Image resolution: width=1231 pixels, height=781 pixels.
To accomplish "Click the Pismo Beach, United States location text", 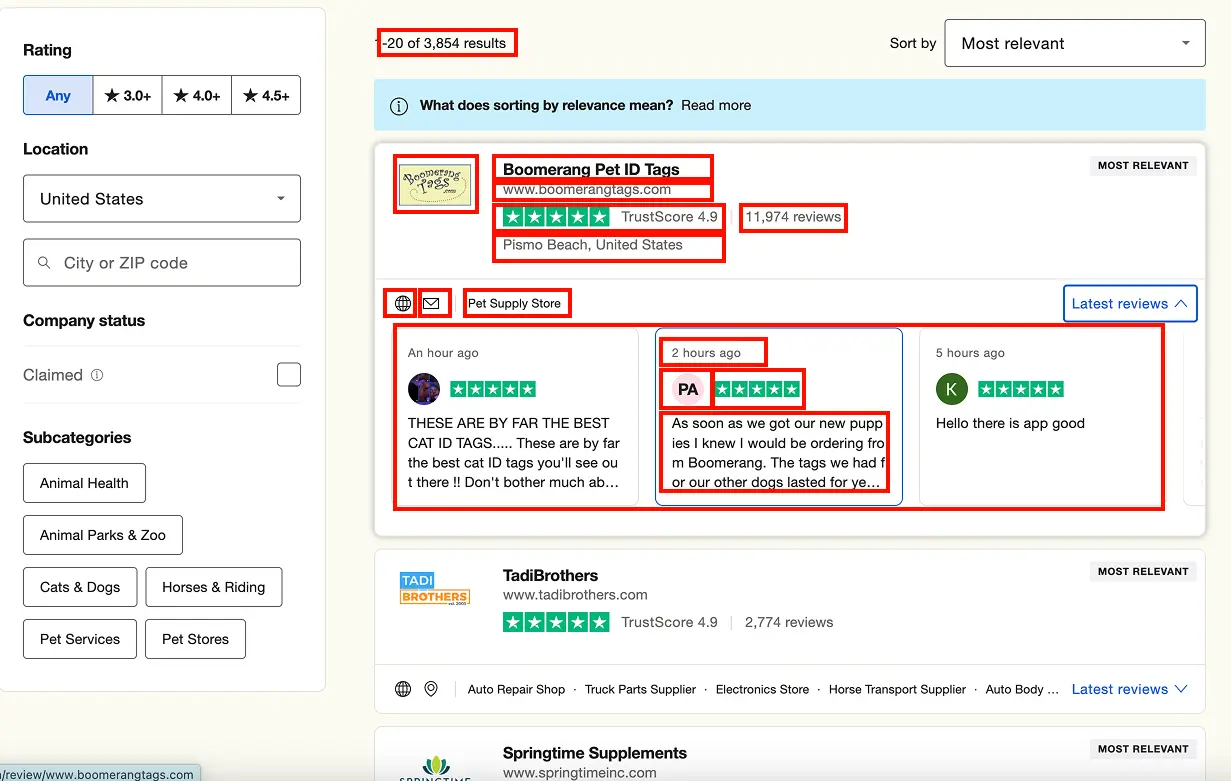I will pos(593,245).
